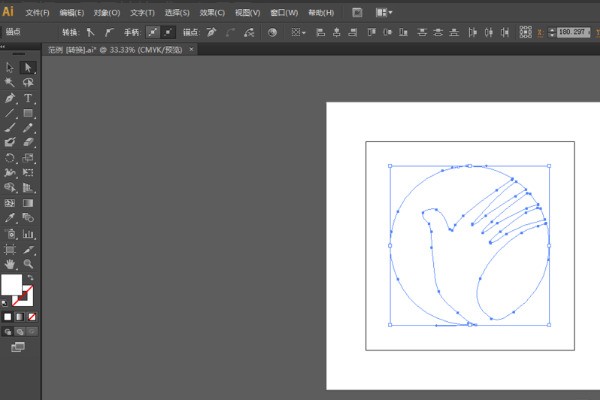Image resolution: width=600 pixels, height=400 pixels.
Task: Pick the Magic Wand tool
Action: coord(10,83)
